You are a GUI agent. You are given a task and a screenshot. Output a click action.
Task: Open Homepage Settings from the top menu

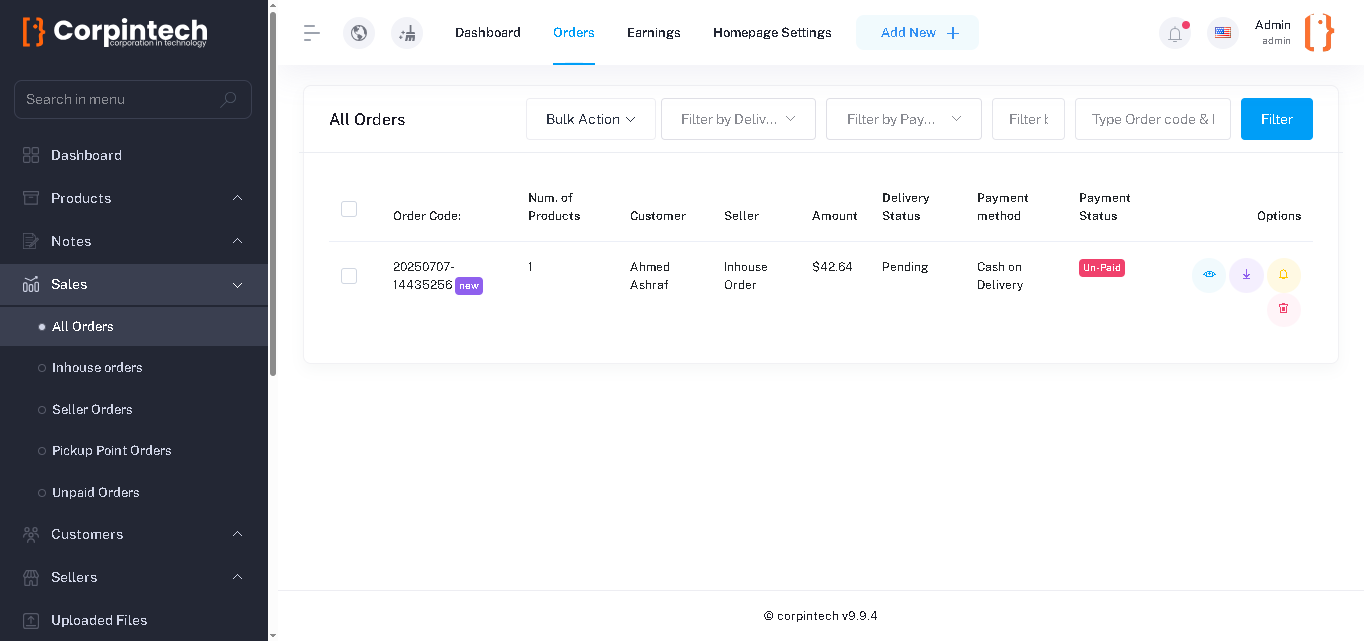(x=771, y=32)
